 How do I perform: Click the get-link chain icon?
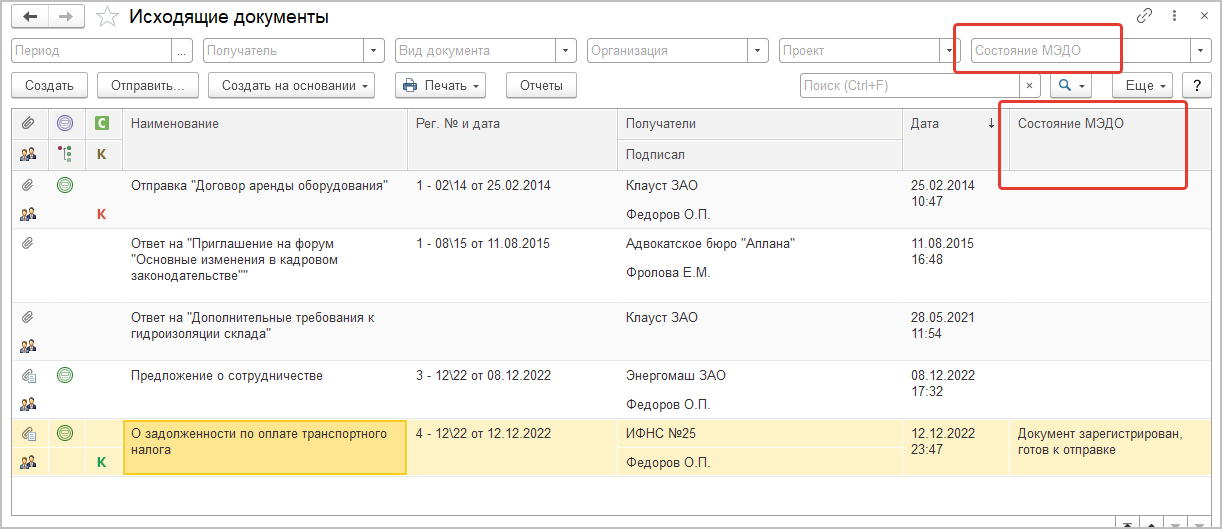pyautogui.click(x=1145, y=16)
